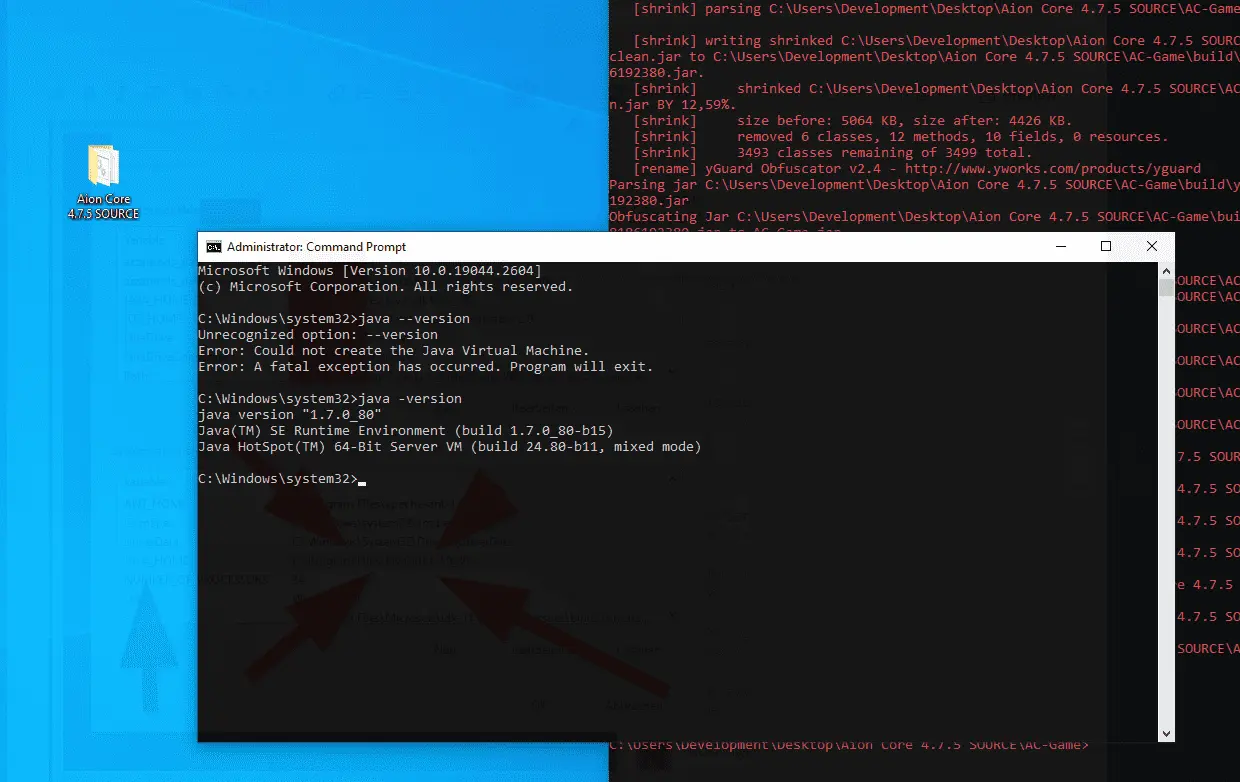Click the "Administrator: Command Prompt" window title
Screen dimensions: 1240x782
[316, 247]
